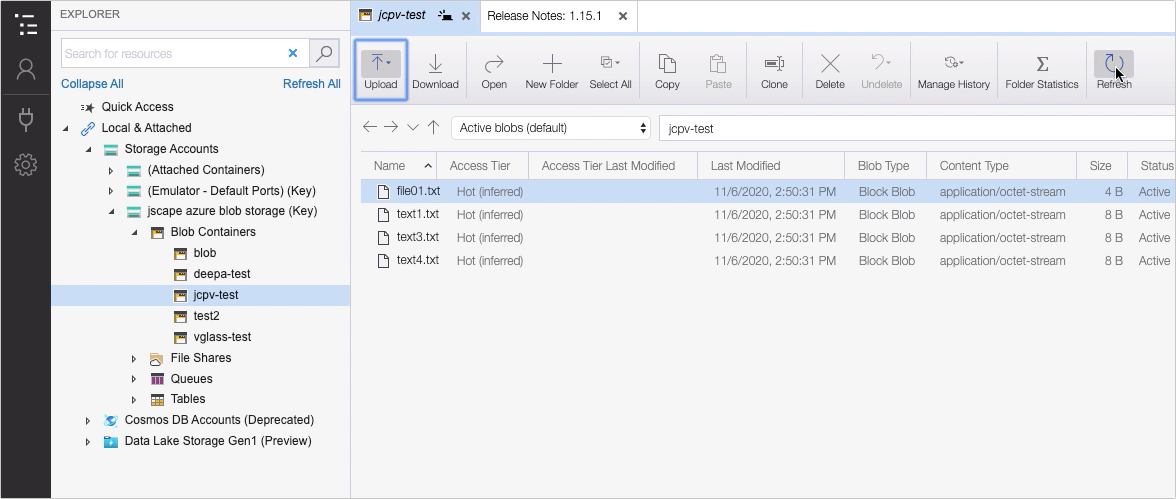Close the jcpv-test tab
1176x499 pixels.
[466, 16]
